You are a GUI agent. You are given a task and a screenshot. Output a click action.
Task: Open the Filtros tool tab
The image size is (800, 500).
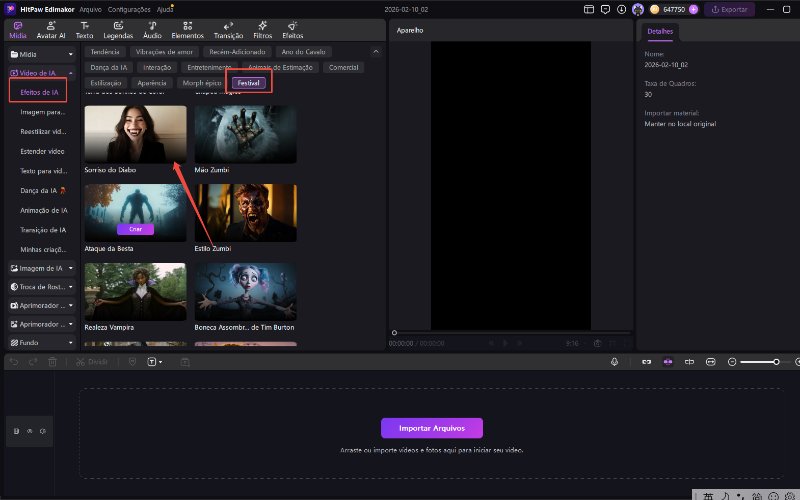click(262, 28)
